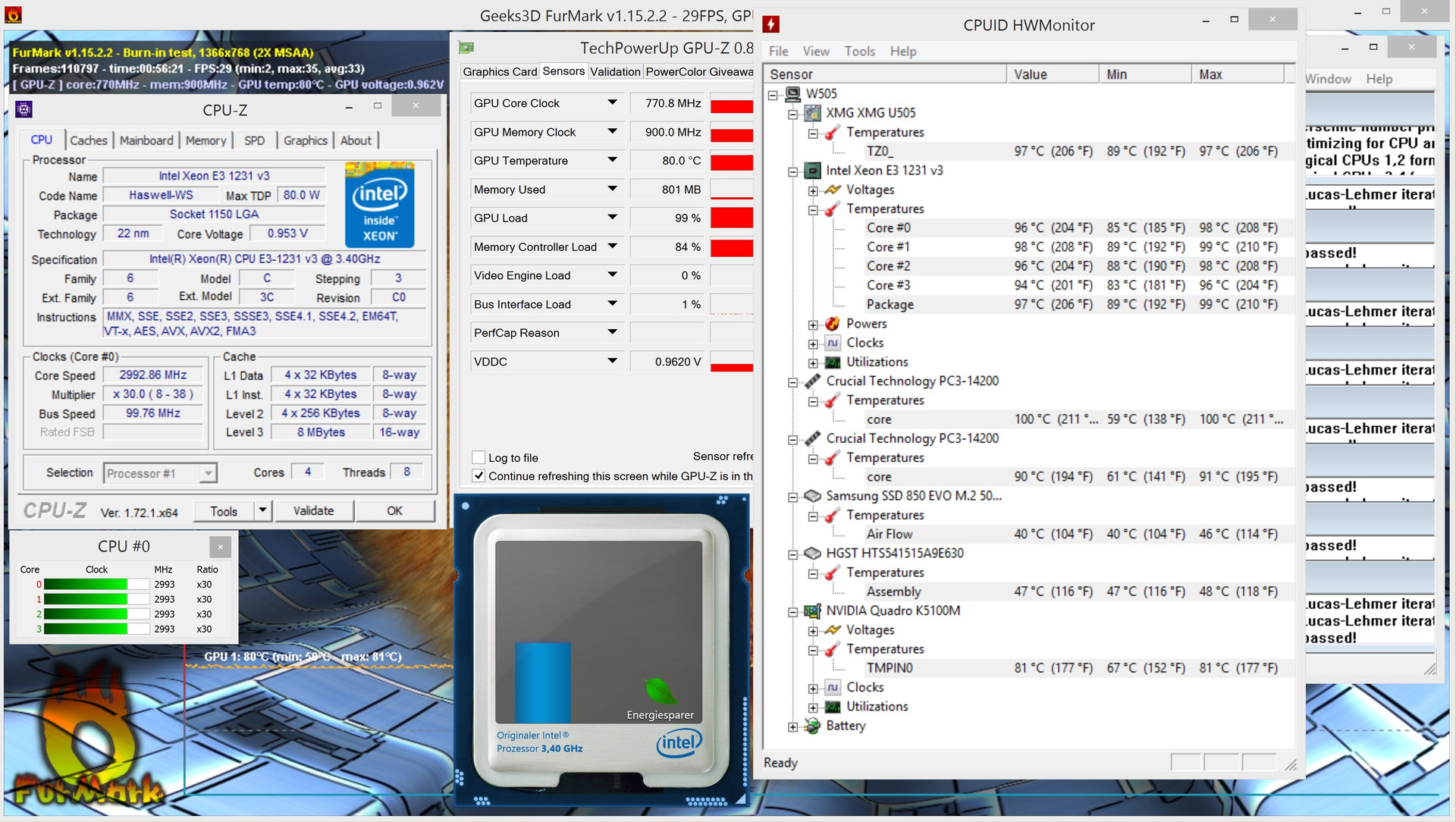Collapse the W505 root node in HWMonitor
The height and width of the screenshot is (822, 1456).
click(x=772, y=95)
